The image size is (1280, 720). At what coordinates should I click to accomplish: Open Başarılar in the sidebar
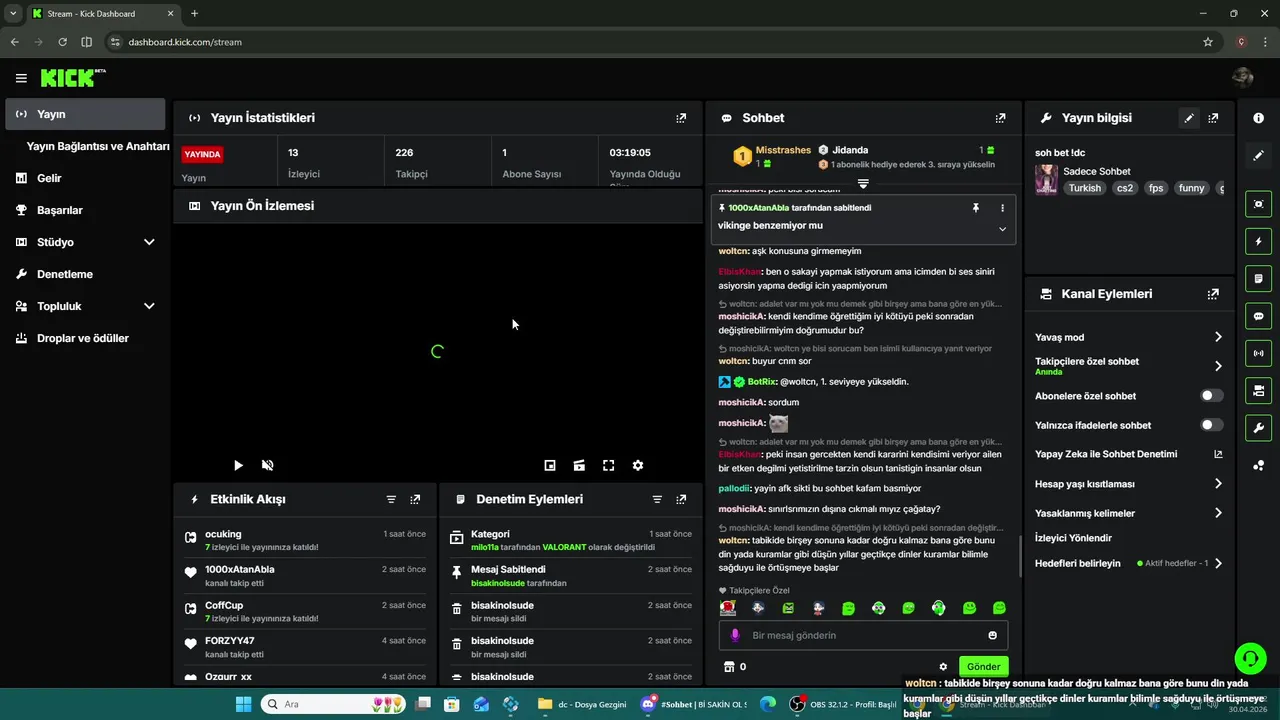[x=85, y=210]
